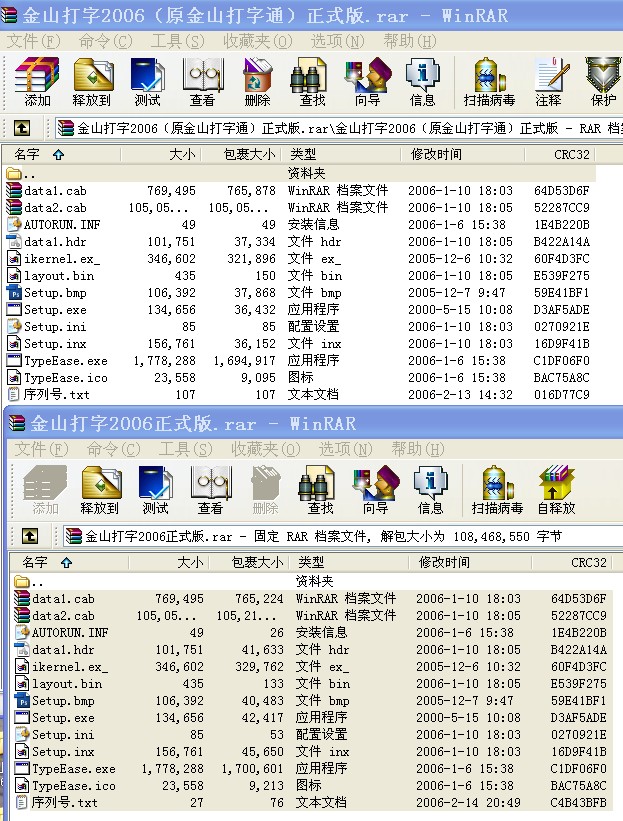
Task: Open the 帮助(H) menu in the lower window
Action: [x=418, y=449]
